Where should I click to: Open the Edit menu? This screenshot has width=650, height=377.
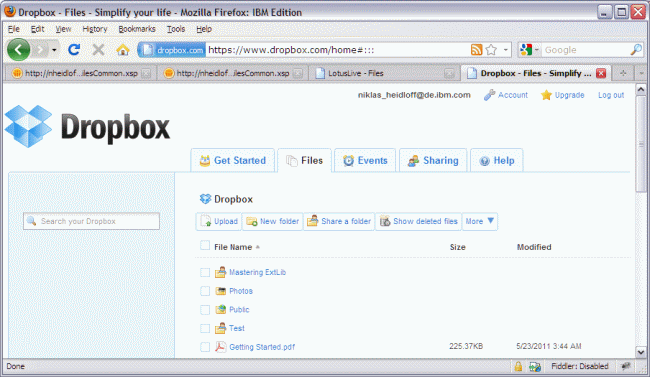pos(37,29)
